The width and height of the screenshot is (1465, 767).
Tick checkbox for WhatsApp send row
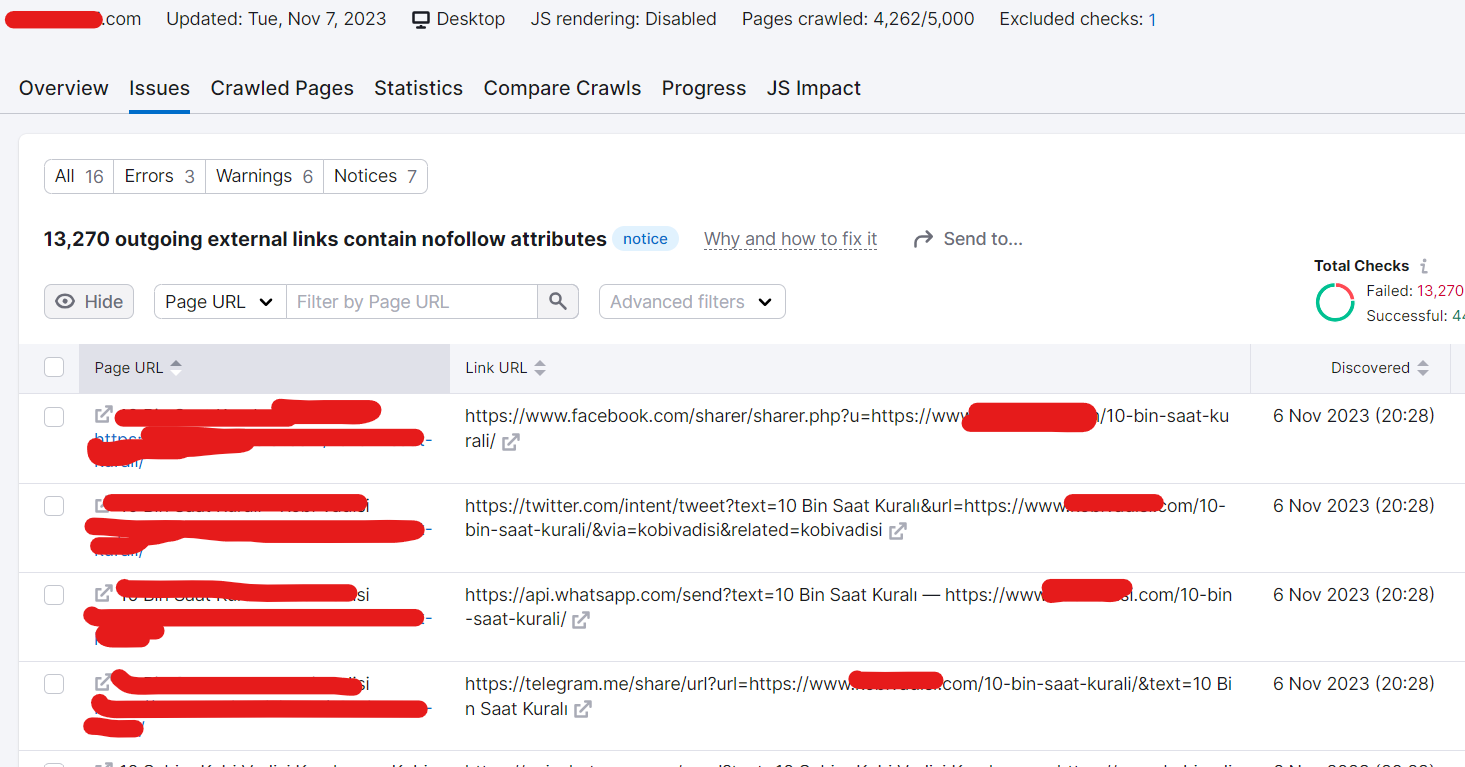tap(54, 595)
